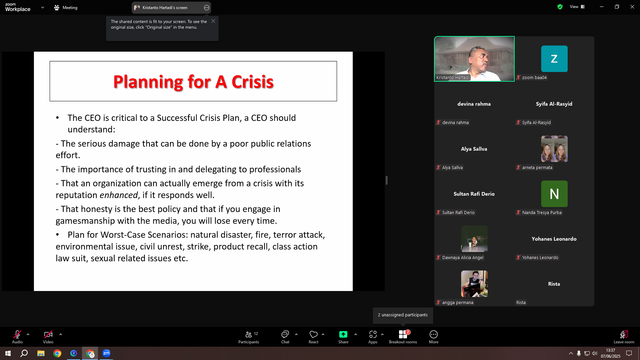640x360 pixels.
Task: Click the system tray microphone icon
Action: (x=579, y=353)
